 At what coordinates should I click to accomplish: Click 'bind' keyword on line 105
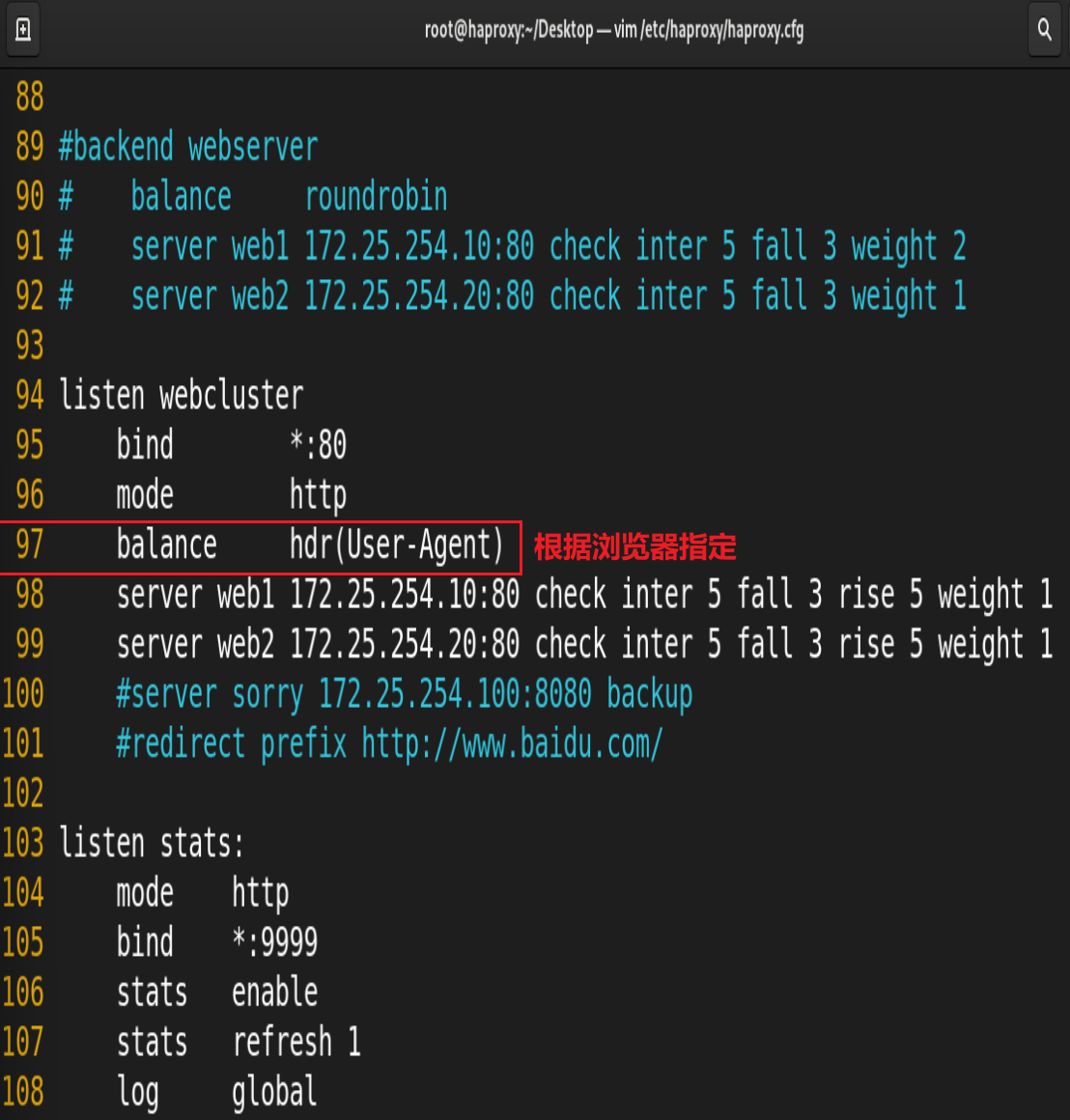pyautogui.click(x=145, y=942)
